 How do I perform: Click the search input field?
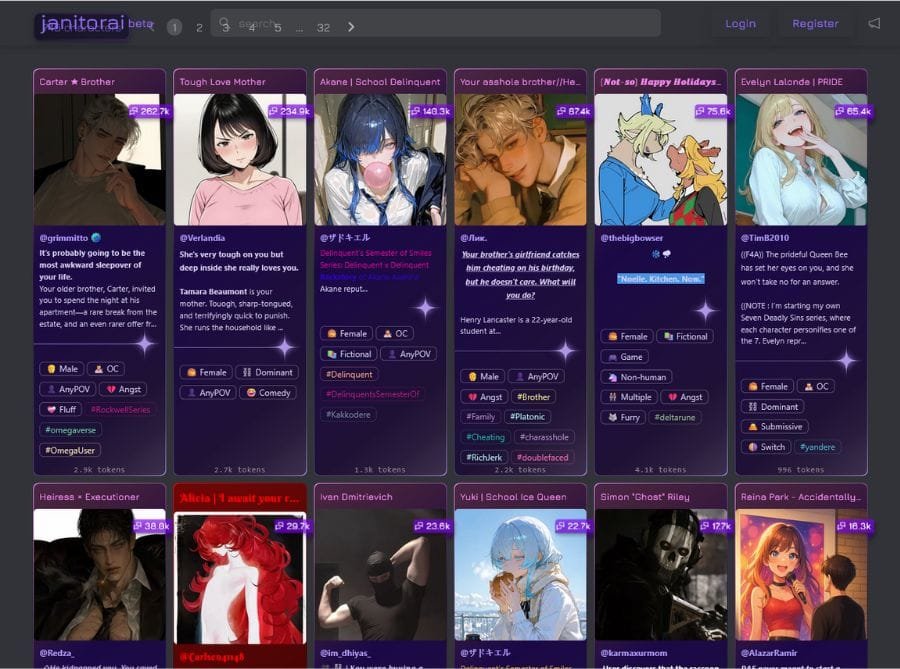440,23
